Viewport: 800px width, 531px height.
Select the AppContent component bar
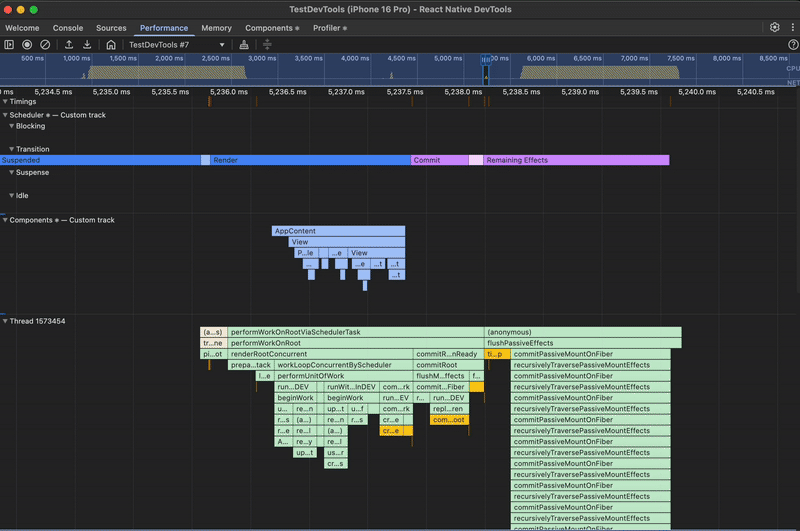(x=338, y=231)
